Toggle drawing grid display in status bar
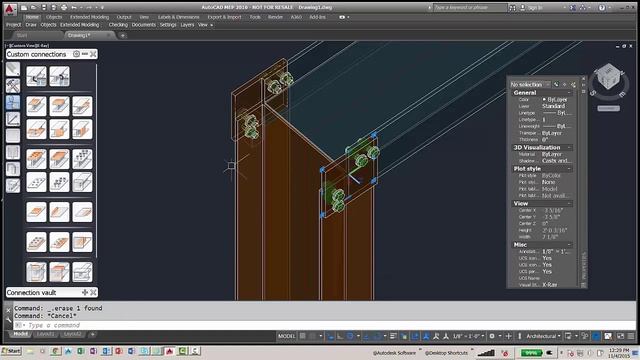 pos(302,336)
